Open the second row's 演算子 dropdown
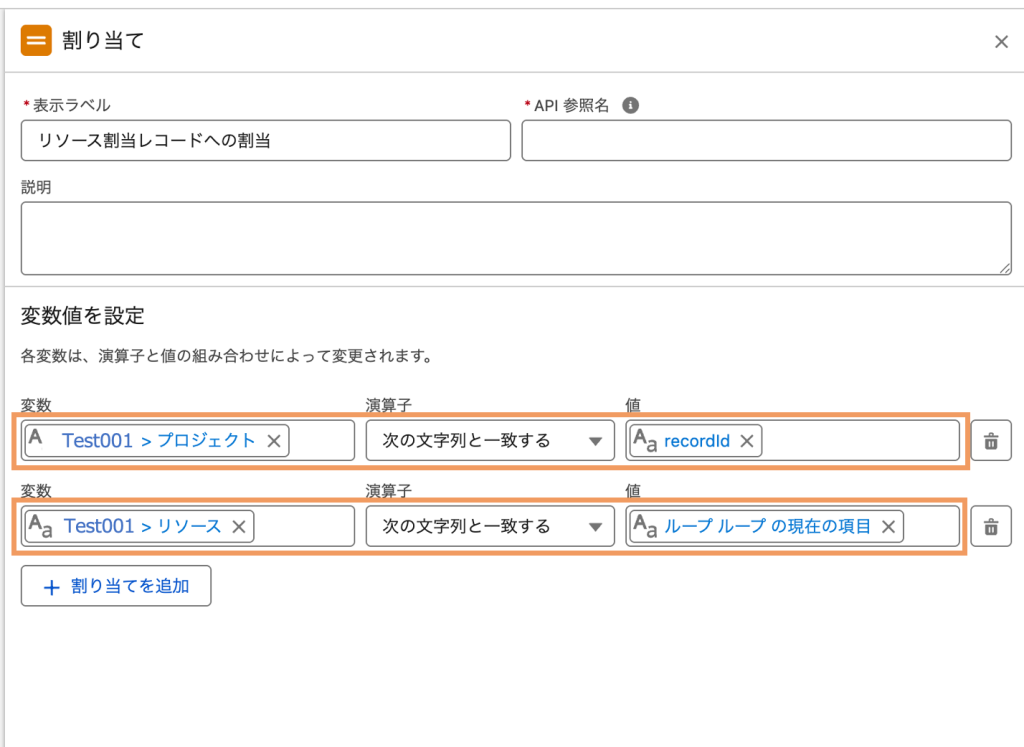Image resolution: width=1024 pixels, height=747 pixels. (489, 527)
